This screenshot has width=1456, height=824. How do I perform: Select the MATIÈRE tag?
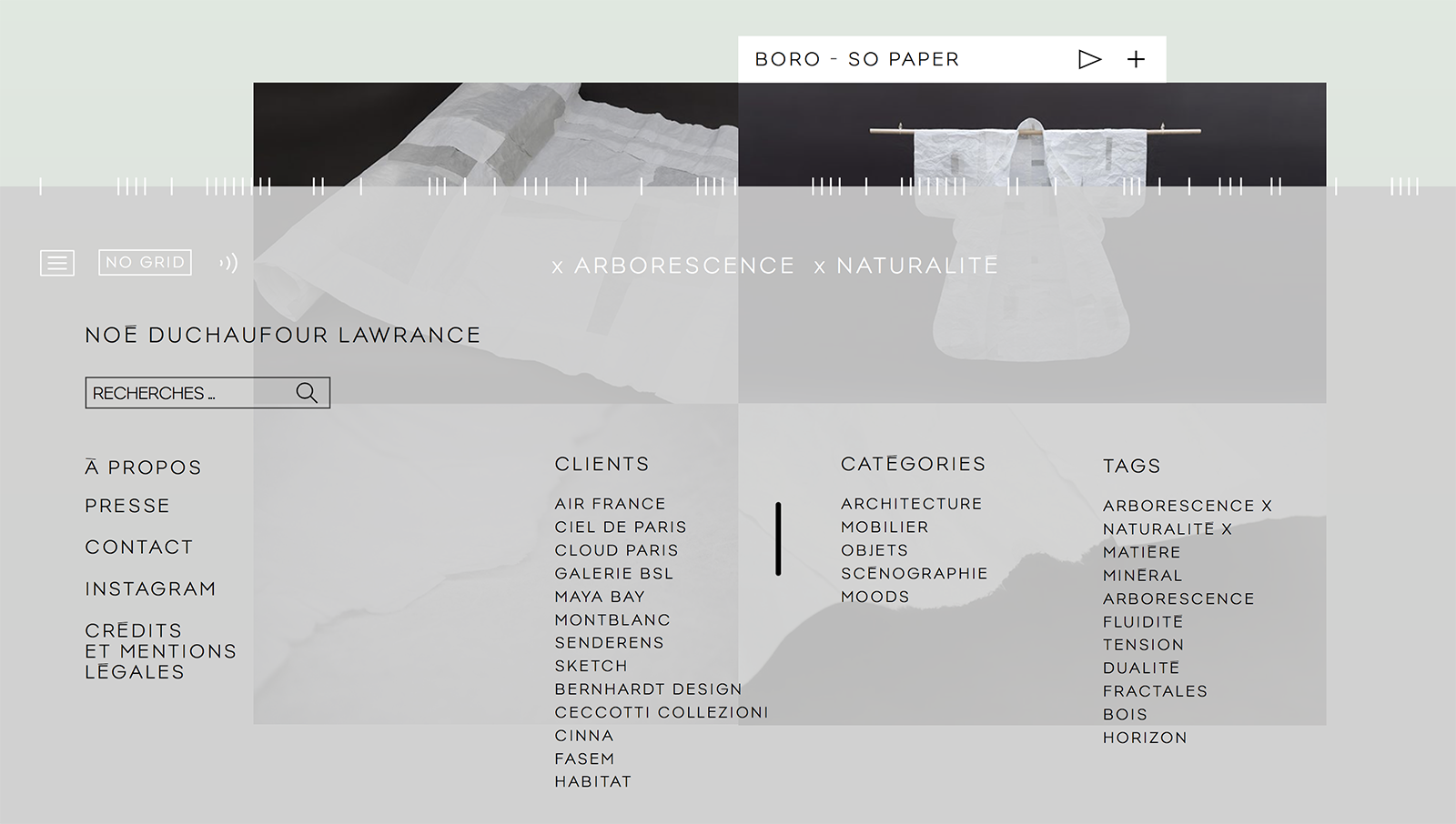1141,552
